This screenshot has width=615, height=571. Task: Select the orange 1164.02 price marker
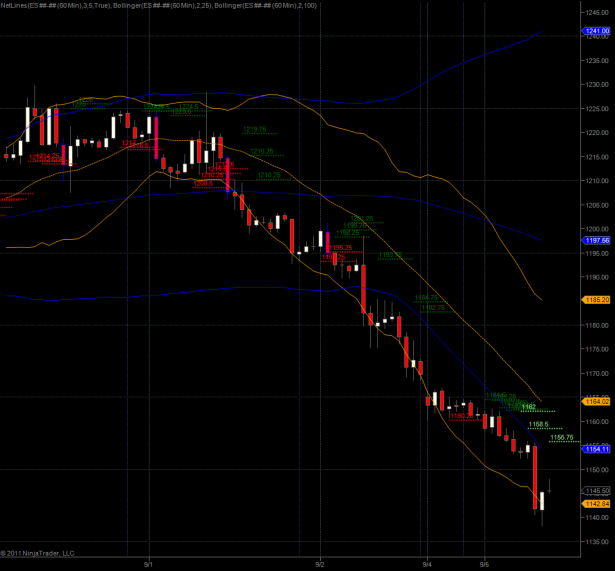tap(598, 402)
